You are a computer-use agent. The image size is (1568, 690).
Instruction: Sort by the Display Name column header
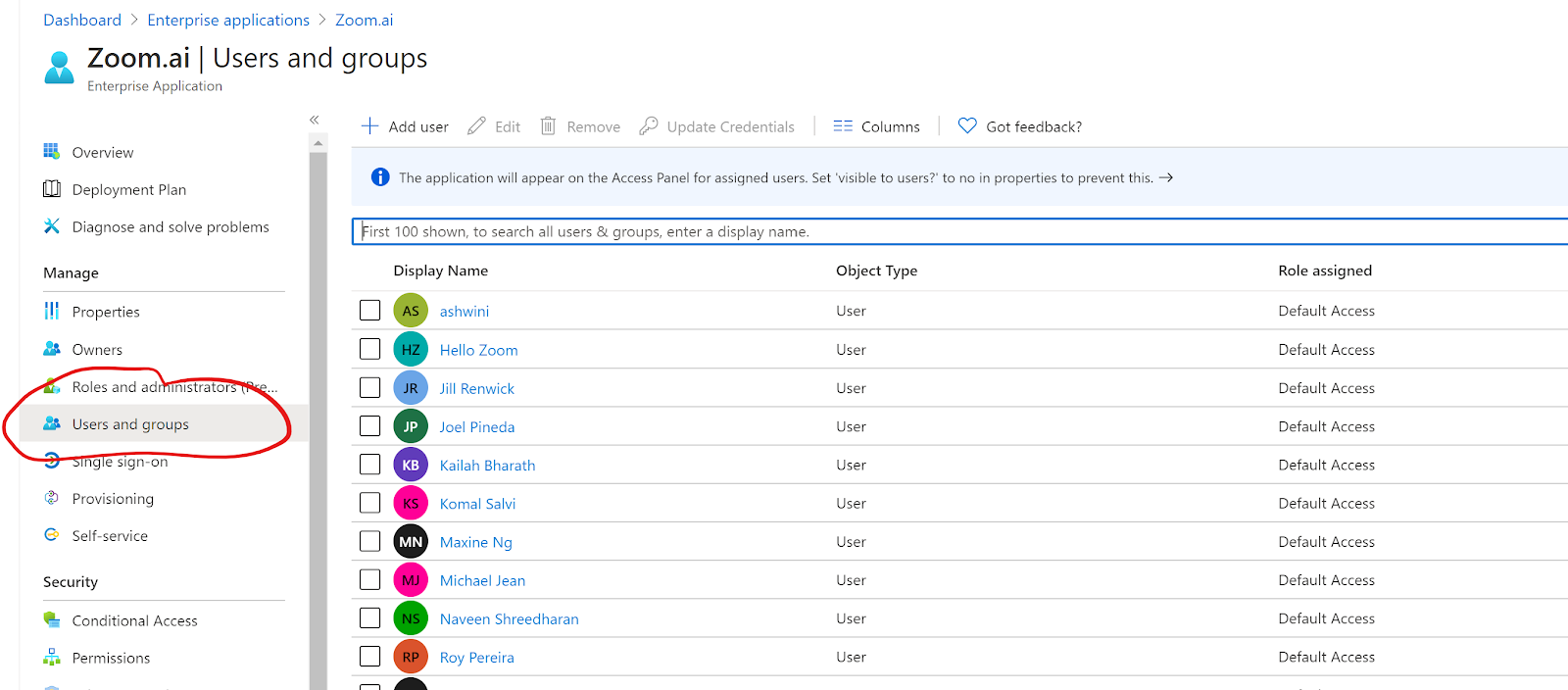point(440,271)
